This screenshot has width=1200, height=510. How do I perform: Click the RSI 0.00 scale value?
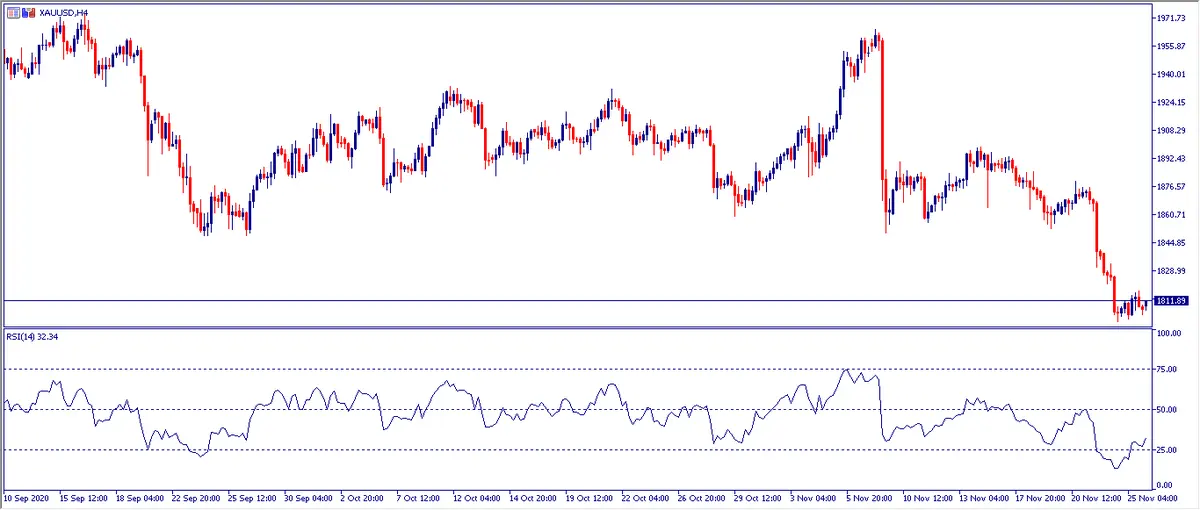(1165, 485)
